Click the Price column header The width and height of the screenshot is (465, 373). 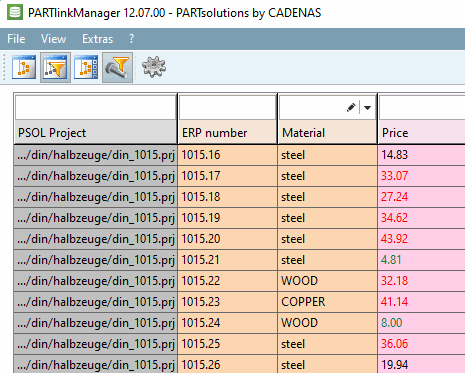[x=422, y=133]
